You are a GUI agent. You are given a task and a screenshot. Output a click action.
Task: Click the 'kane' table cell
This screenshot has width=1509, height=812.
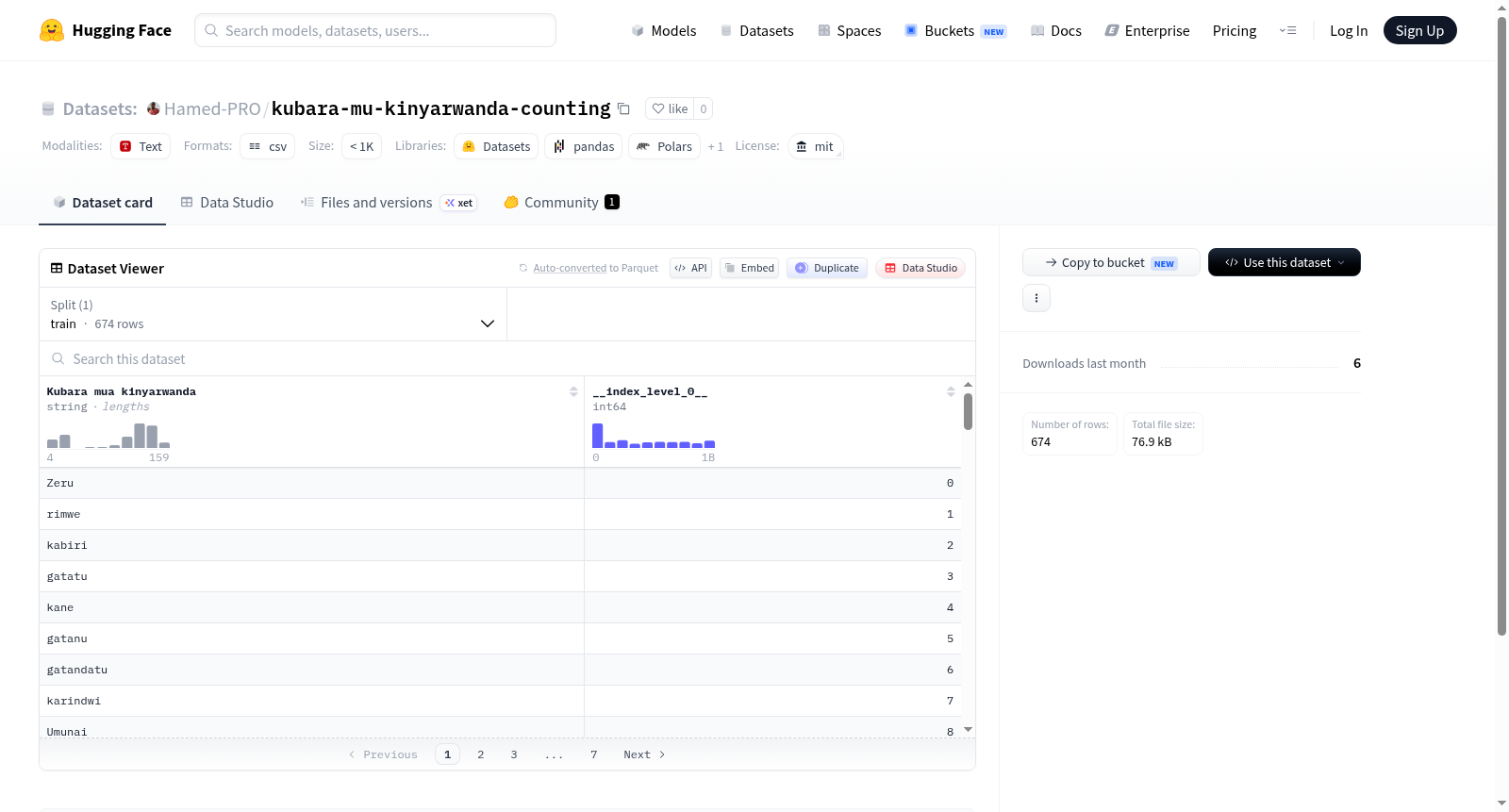tap(311, 607)
